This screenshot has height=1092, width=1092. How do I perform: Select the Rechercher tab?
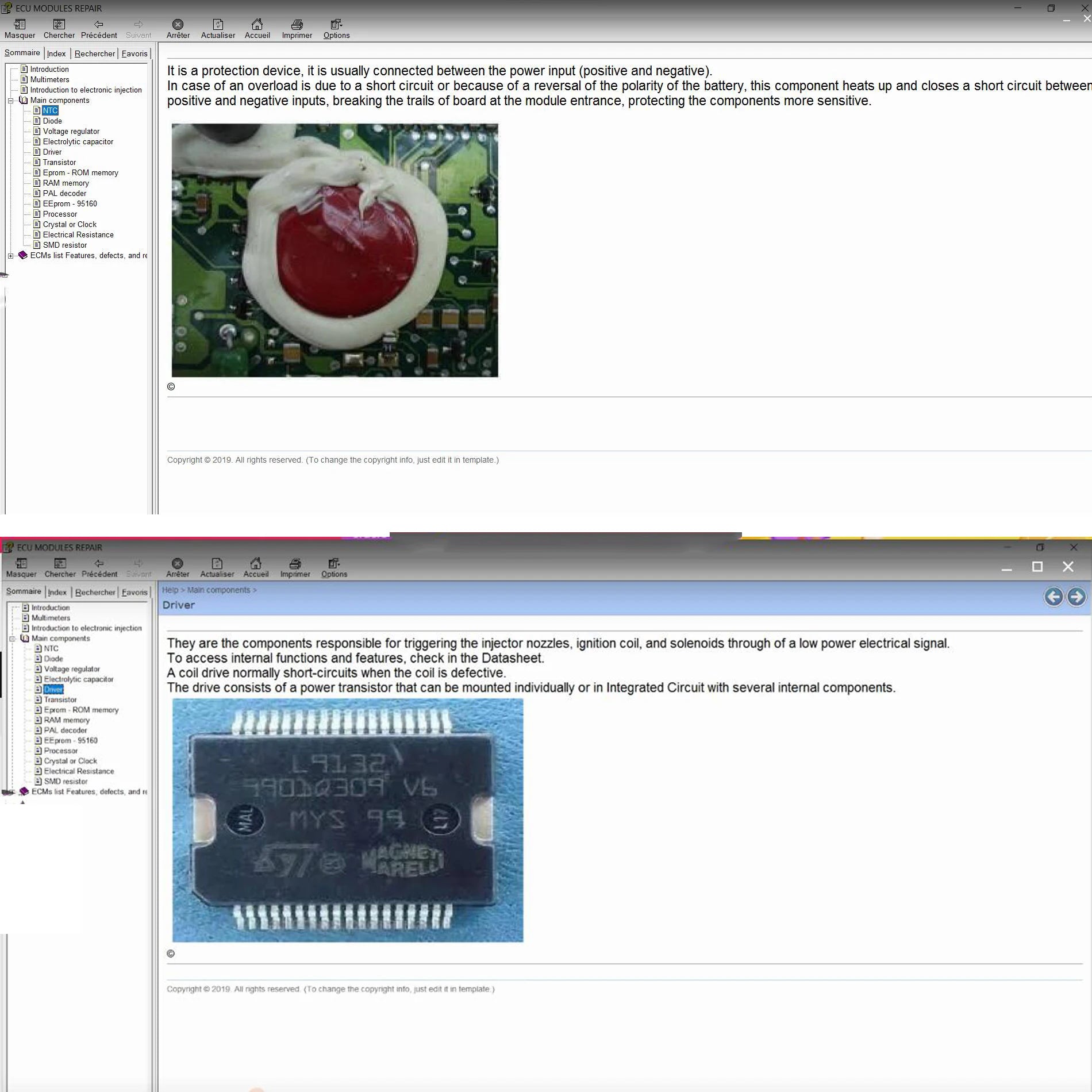(94, 53)
